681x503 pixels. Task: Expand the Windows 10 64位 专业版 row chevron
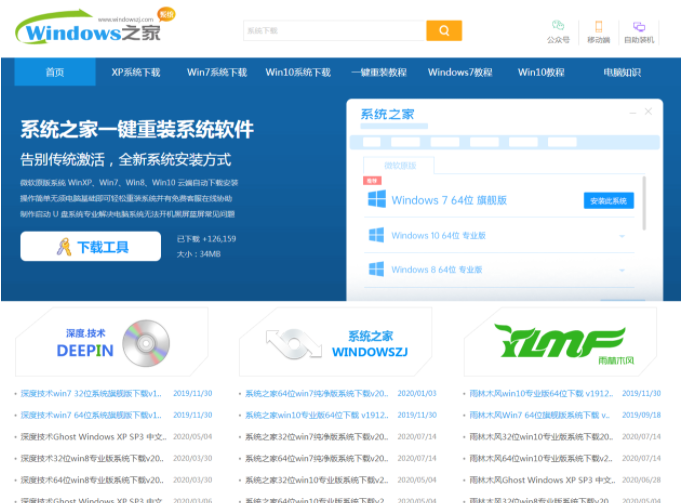click(621, 237)
